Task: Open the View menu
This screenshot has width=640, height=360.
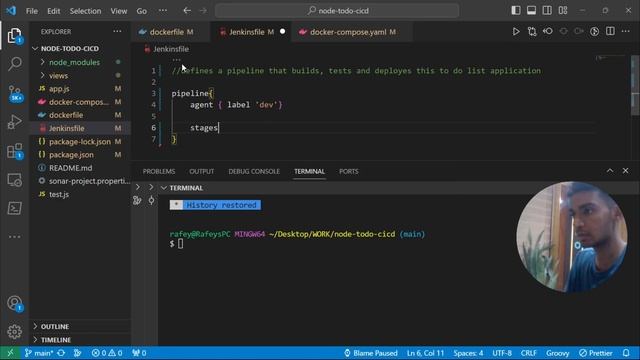Action: coord(119,11)
